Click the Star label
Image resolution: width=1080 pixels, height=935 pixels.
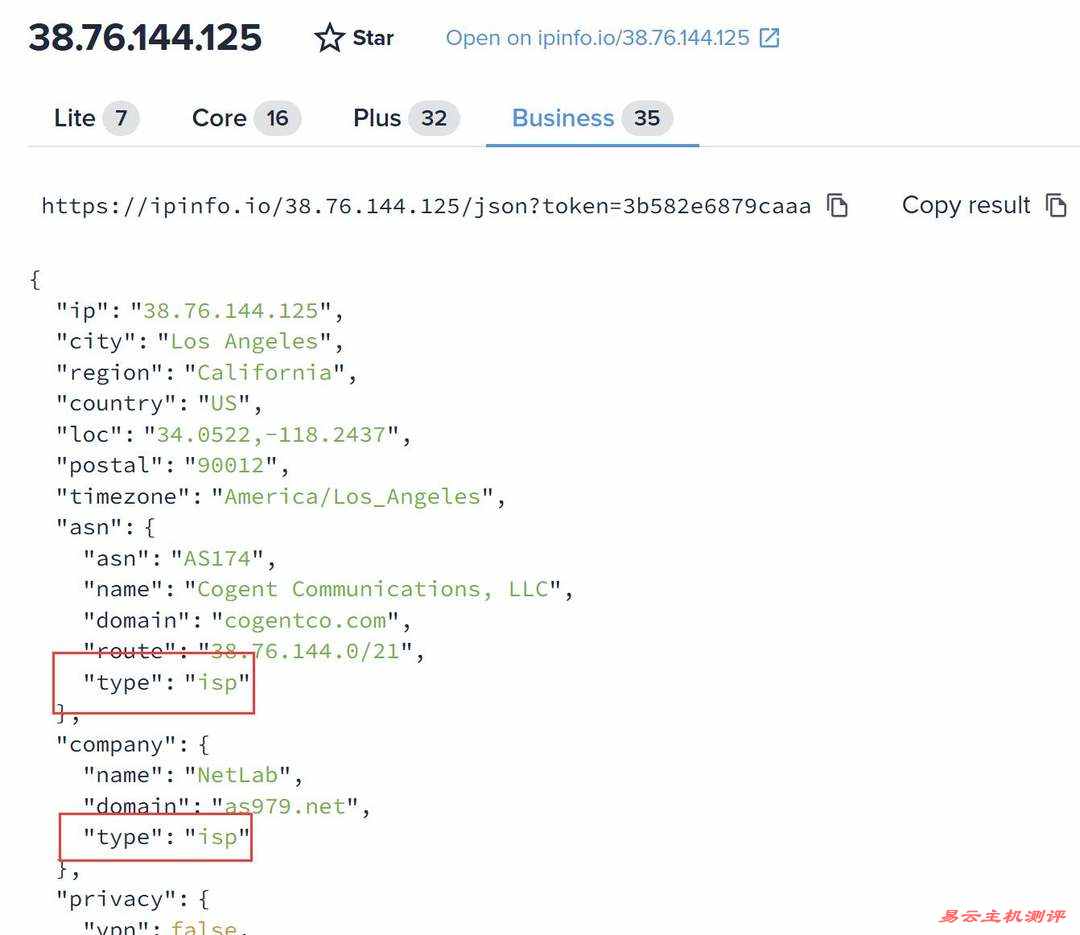(373, 38)
